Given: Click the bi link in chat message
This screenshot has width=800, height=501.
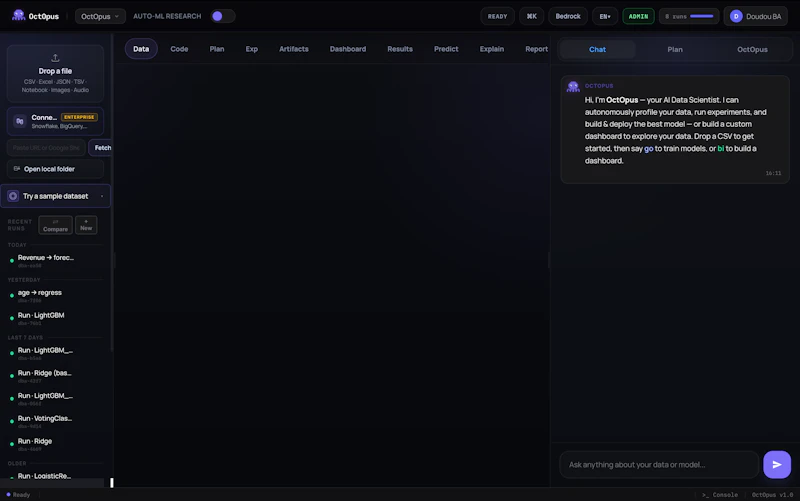Looking at the screenshot, I should click(720, 148).
